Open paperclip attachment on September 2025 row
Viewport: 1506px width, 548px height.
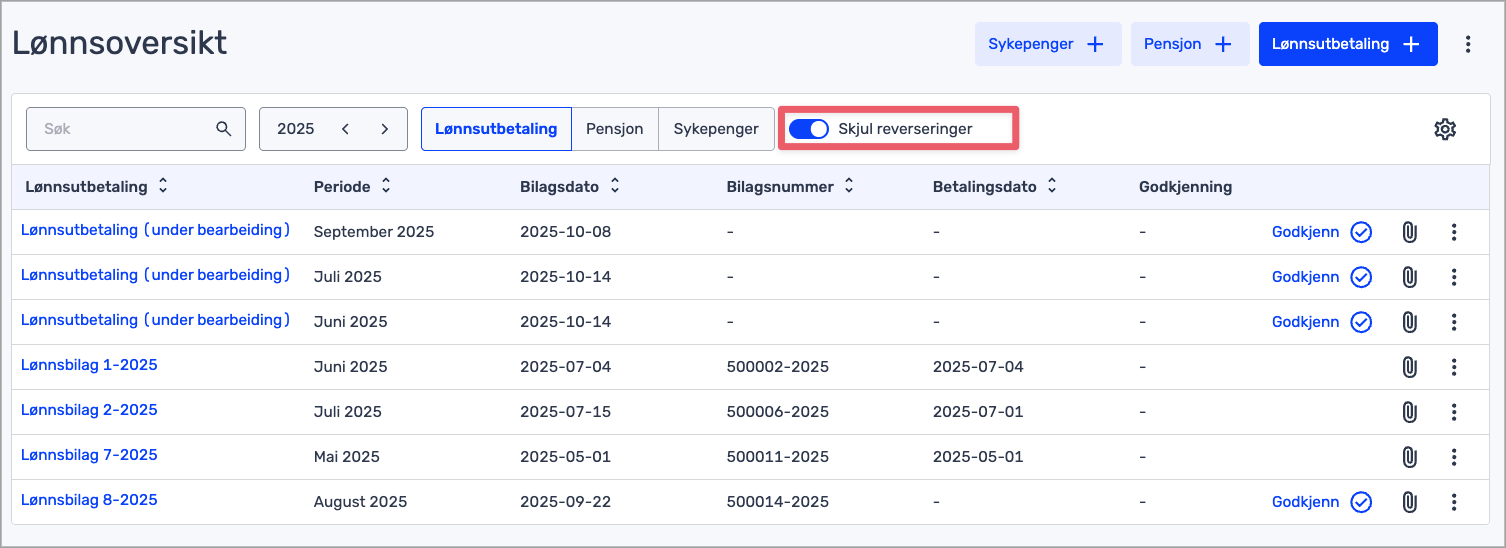click(x=1409, y=232)
